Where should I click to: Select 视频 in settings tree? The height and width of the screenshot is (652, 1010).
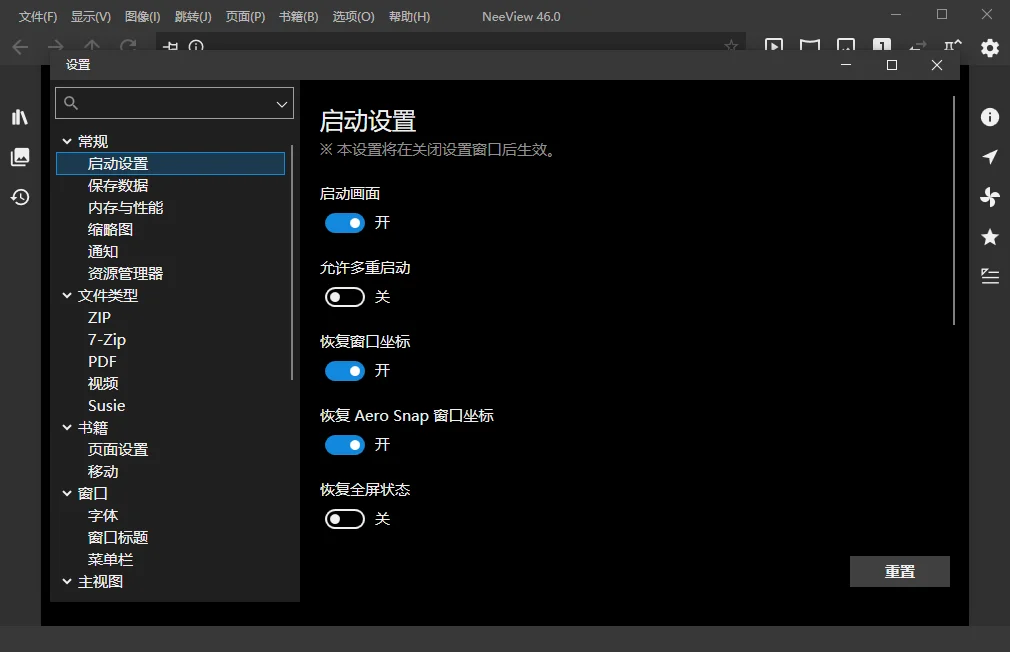coord(103,384)
